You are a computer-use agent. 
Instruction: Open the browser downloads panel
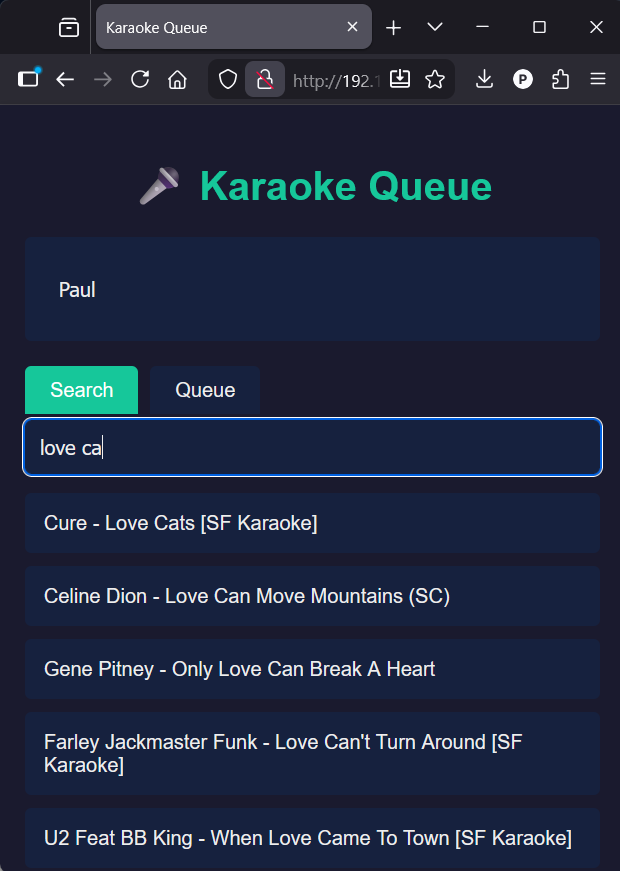[485, 80]
